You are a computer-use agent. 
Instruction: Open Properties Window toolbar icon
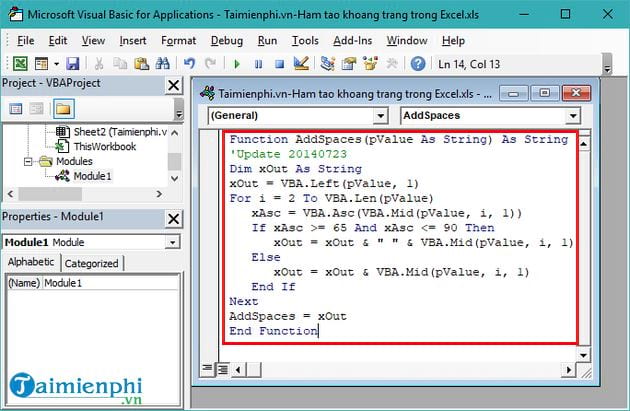(x=349, y=63)
